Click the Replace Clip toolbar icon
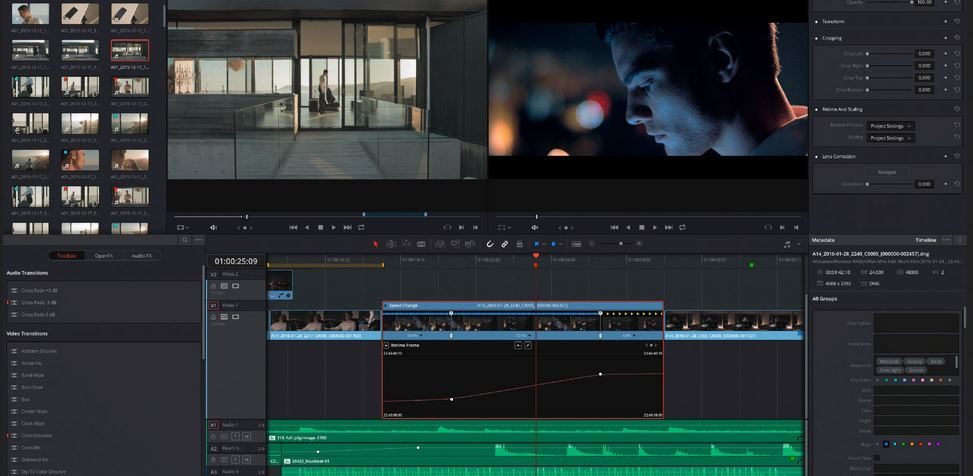This screenshot has height=476, width=973. pyautogui.click(x=470, y=244)
